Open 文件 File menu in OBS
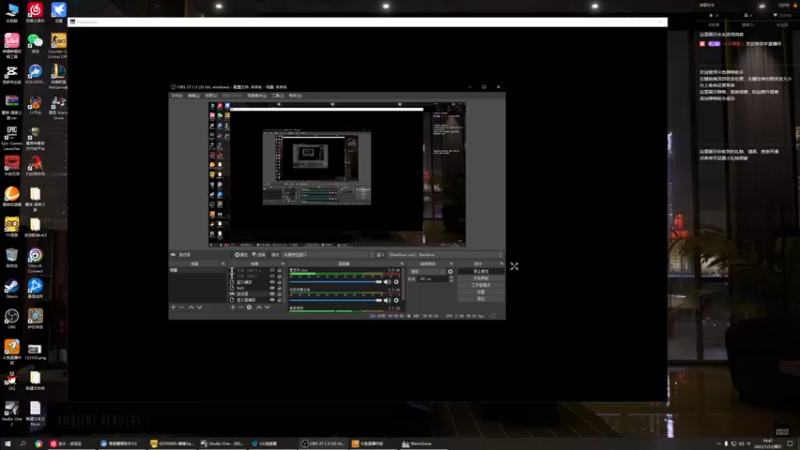 (177, 95)
